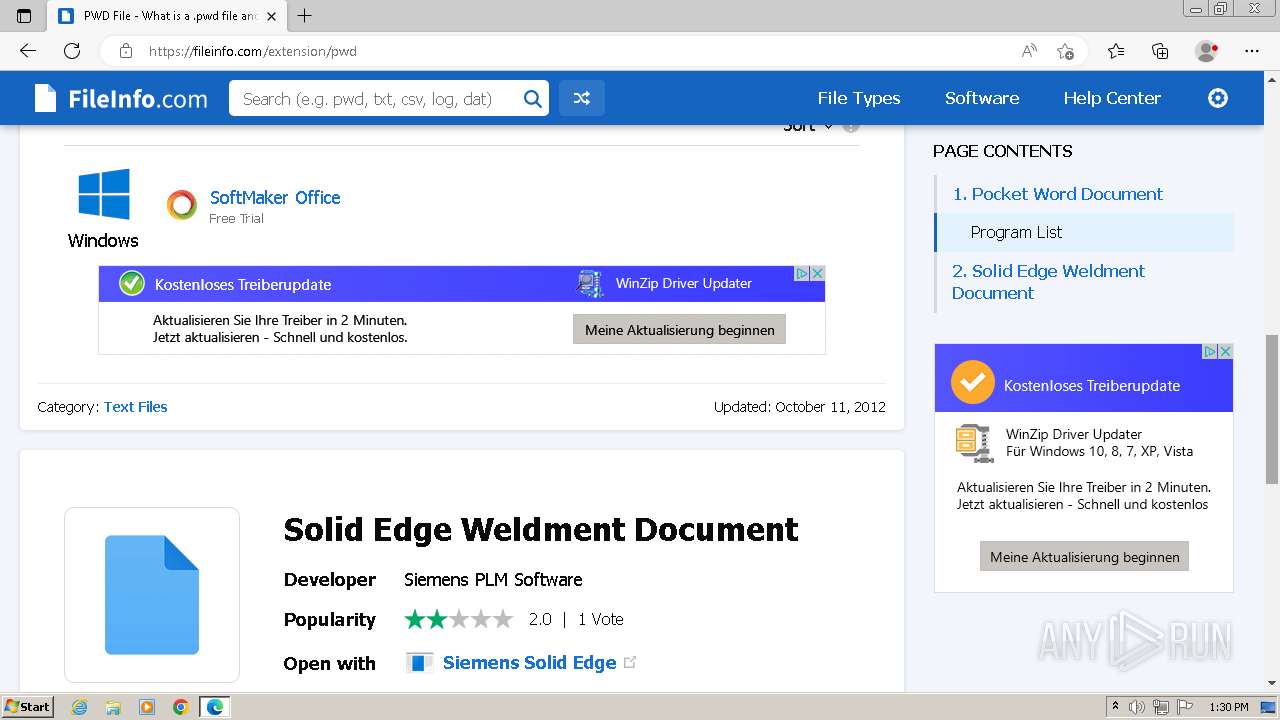The height and width of the screenshot is (720, 1280).
Task: Open the SoftMaker Office link
Action: pos(275,197)
